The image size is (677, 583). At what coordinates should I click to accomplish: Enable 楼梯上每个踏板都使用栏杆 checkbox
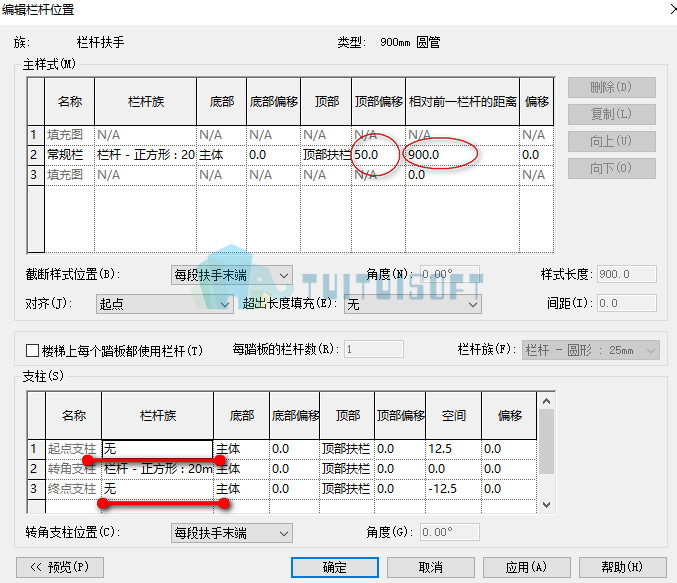(32, 350)
